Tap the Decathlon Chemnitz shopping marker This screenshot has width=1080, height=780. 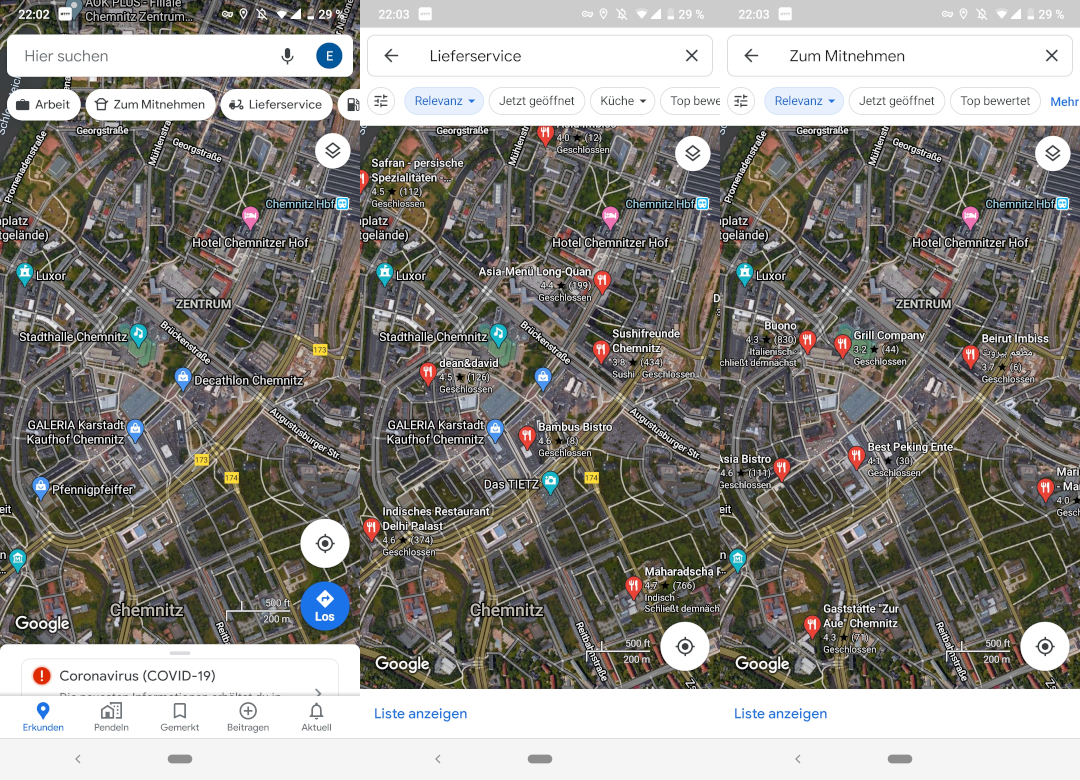[x=183, y=378]
